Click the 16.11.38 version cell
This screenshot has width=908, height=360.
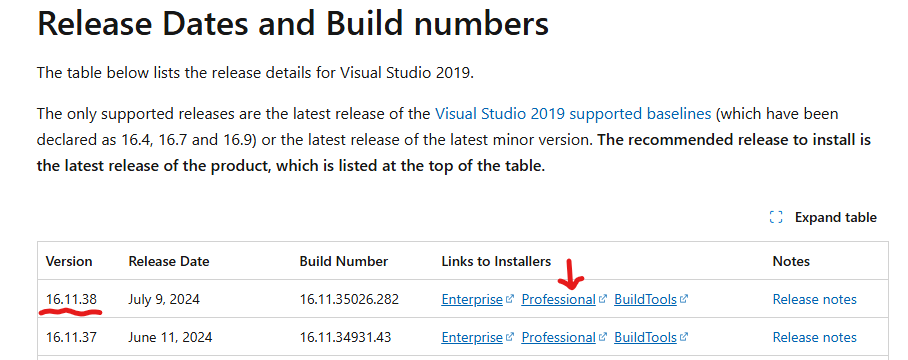71,300
